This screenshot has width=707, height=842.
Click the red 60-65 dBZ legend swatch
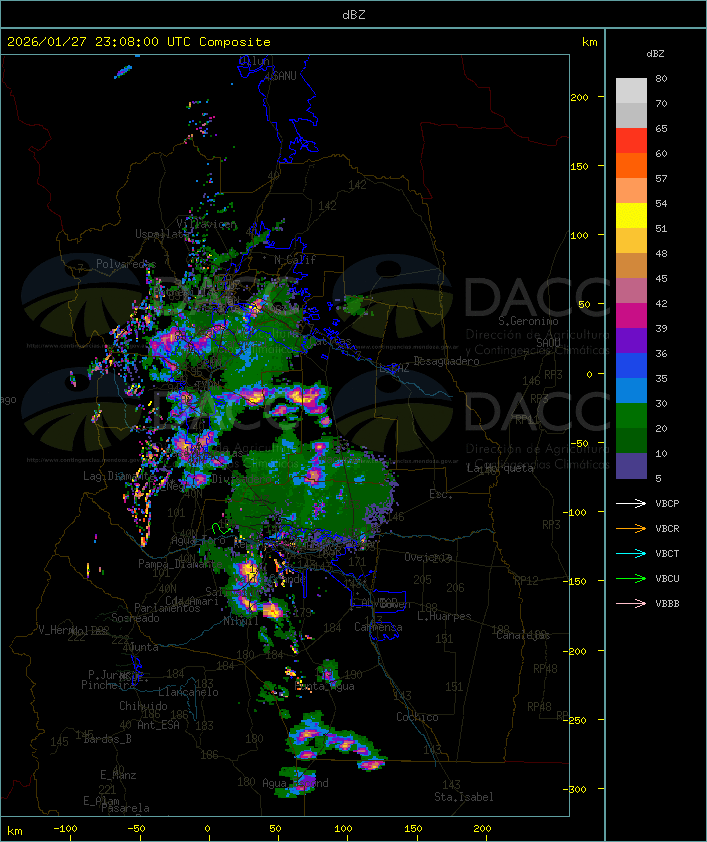[x=631, y=141]
